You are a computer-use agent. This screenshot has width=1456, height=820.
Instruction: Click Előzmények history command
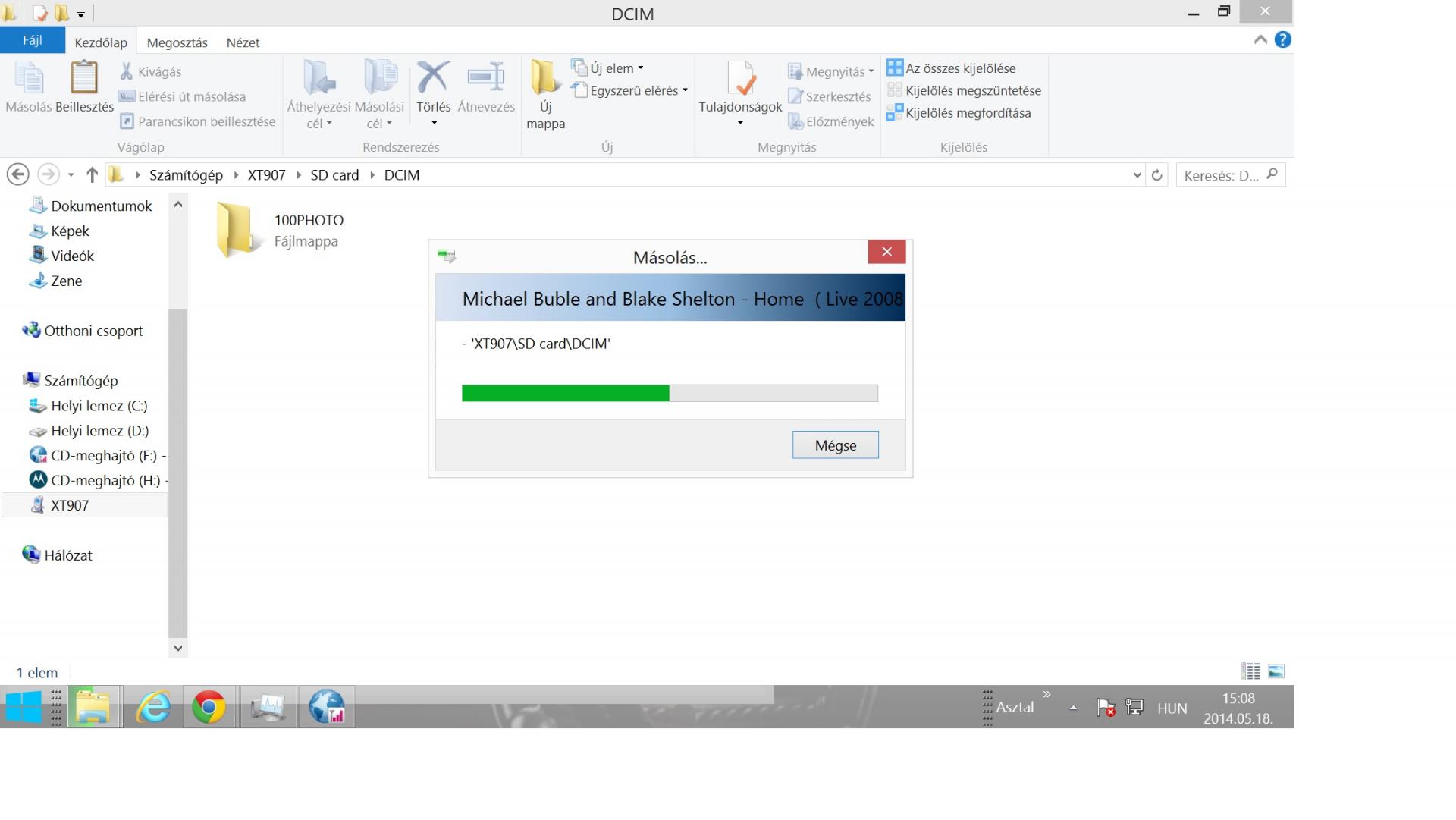tap(831, 121)
